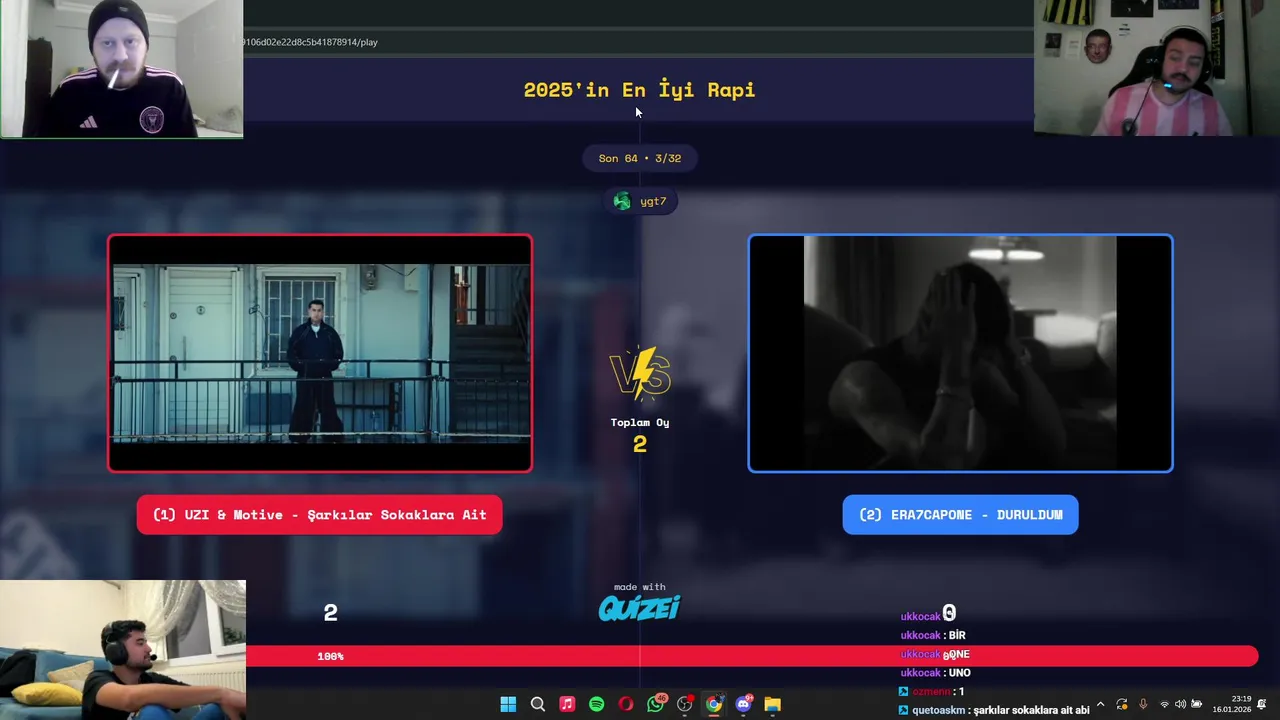
Task: Click the ygt7 user avatar
Action: click(622, 201)
